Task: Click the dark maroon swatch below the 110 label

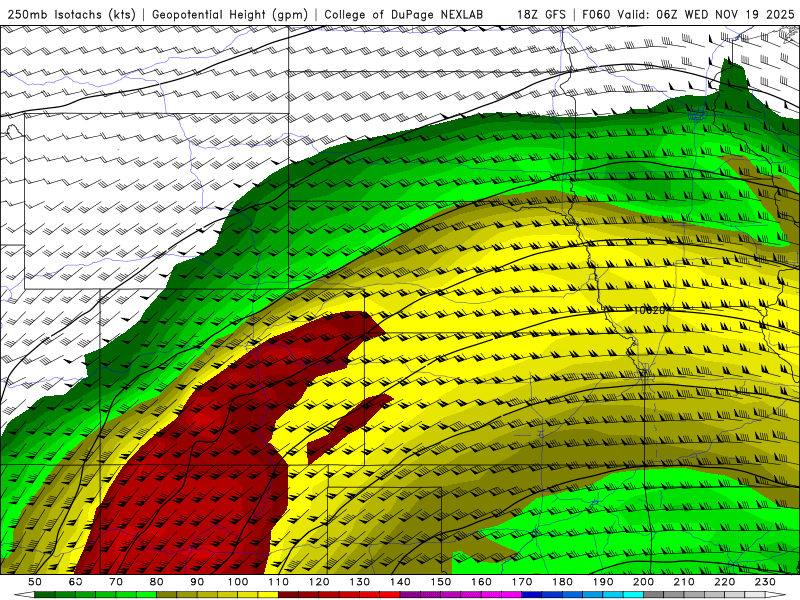Action: 288,594
